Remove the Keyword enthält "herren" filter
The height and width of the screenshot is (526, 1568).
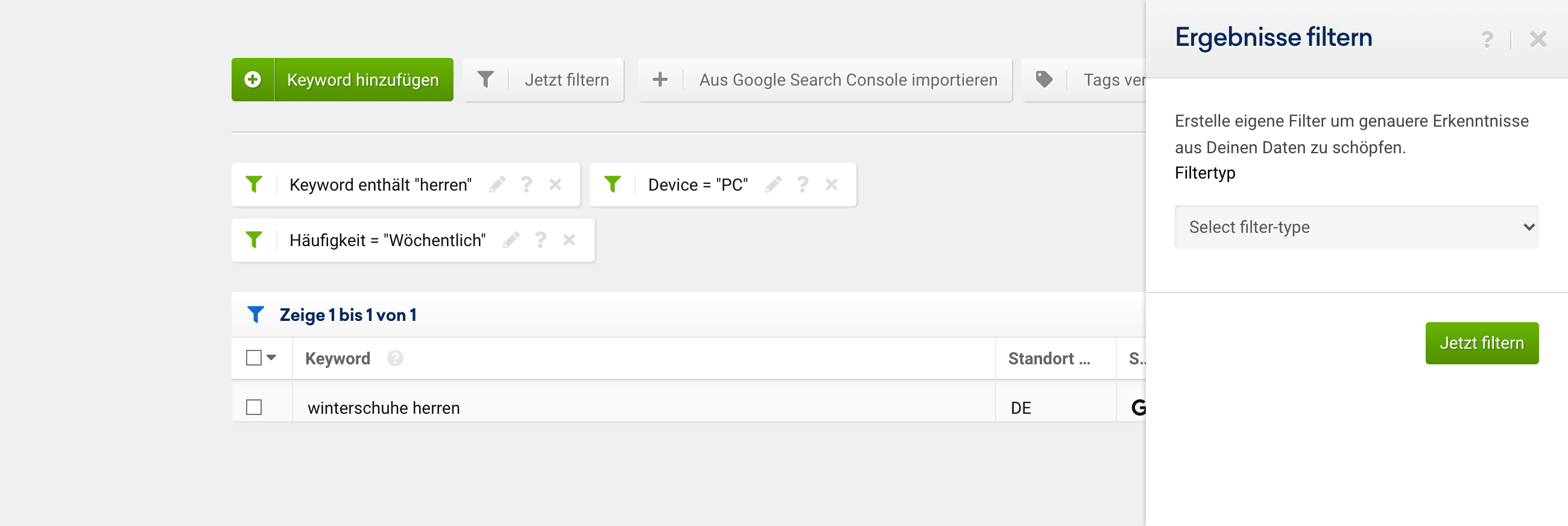point(555,185)
